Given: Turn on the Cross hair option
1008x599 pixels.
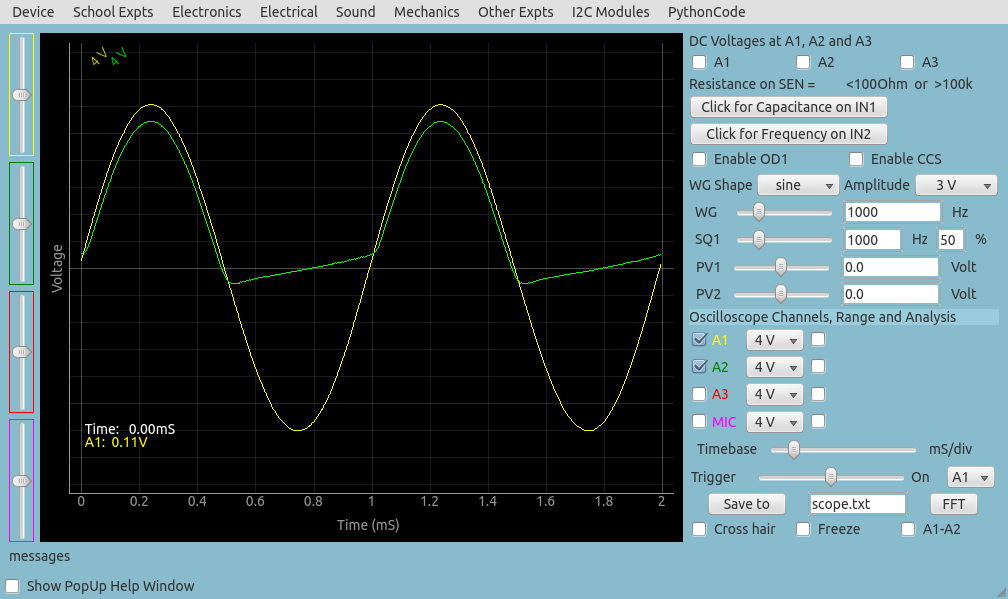Looking at the screenshot, I should point(699,529).
